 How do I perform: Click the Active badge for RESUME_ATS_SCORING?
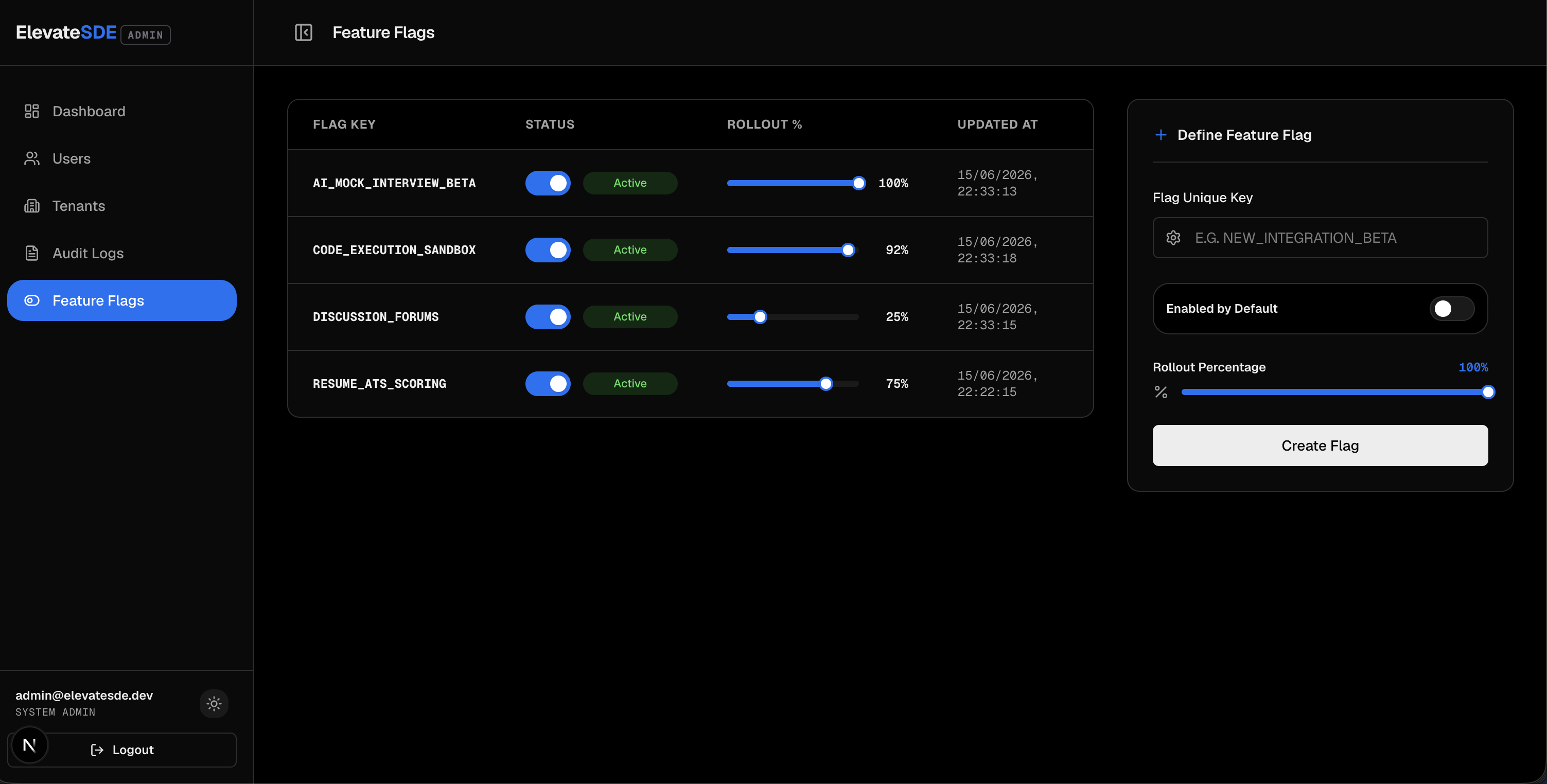coord(630,384)
